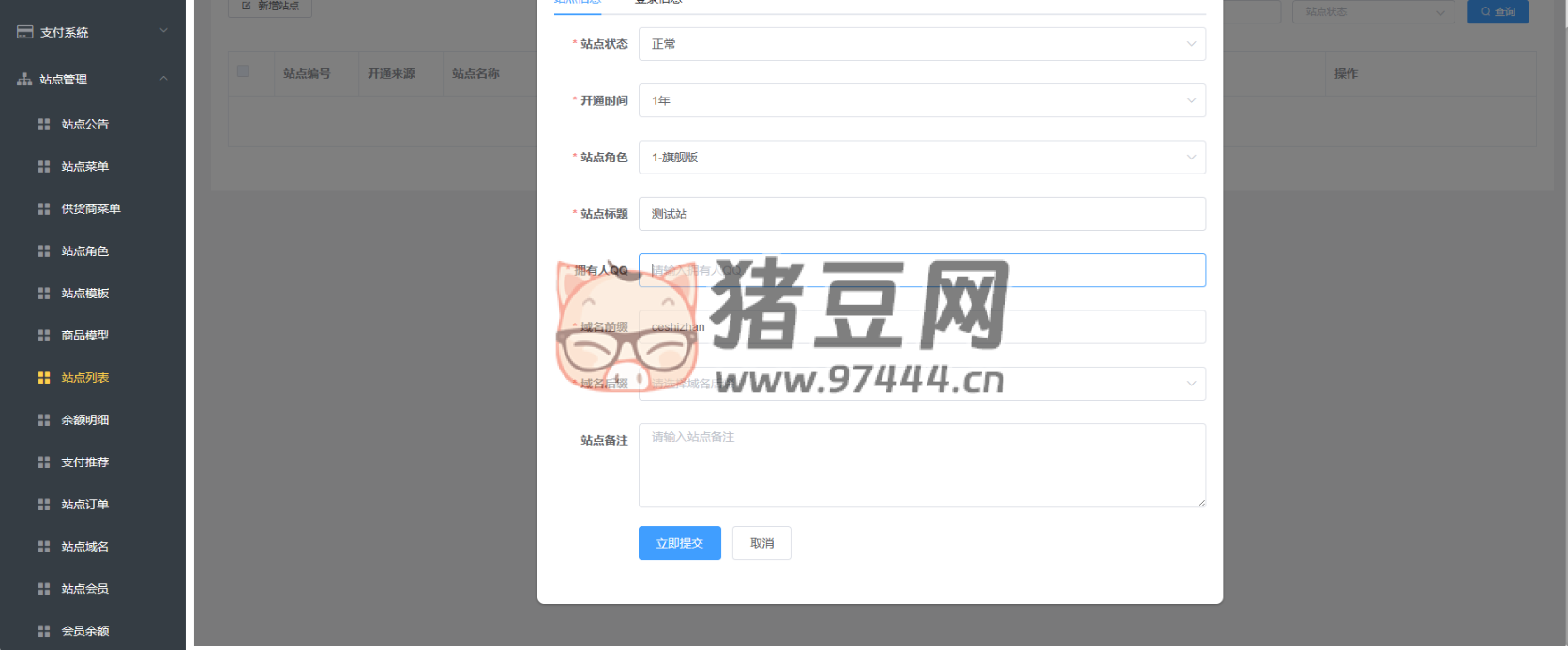Click the 站点管理 sitemap icon in sidebar
The image size is (1568, 650).
[24, 80]
